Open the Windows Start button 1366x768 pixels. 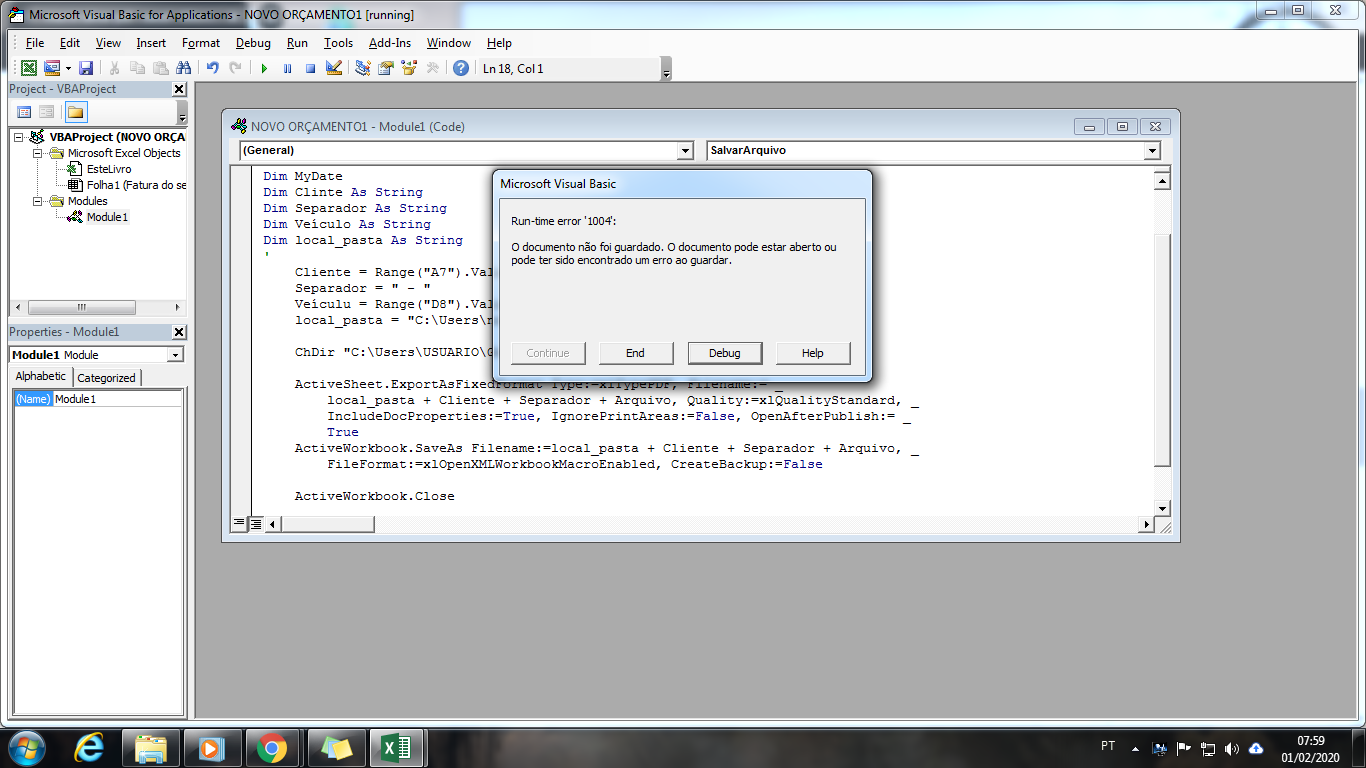click(x=27, y=748)
